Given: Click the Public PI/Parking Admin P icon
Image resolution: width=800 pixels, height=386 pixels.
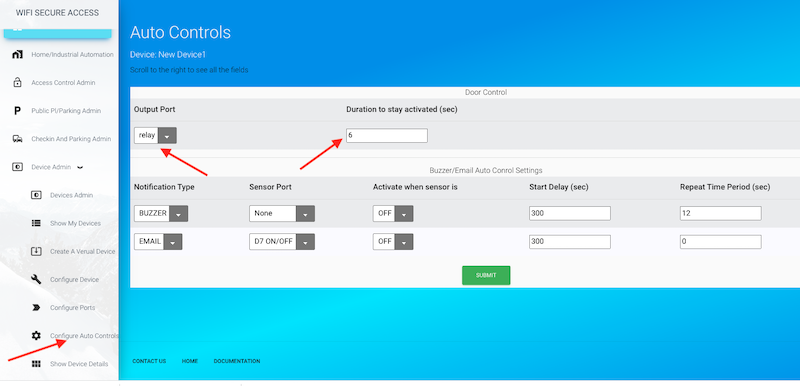Looking at the screenshot, I should (x=17, y=111).
